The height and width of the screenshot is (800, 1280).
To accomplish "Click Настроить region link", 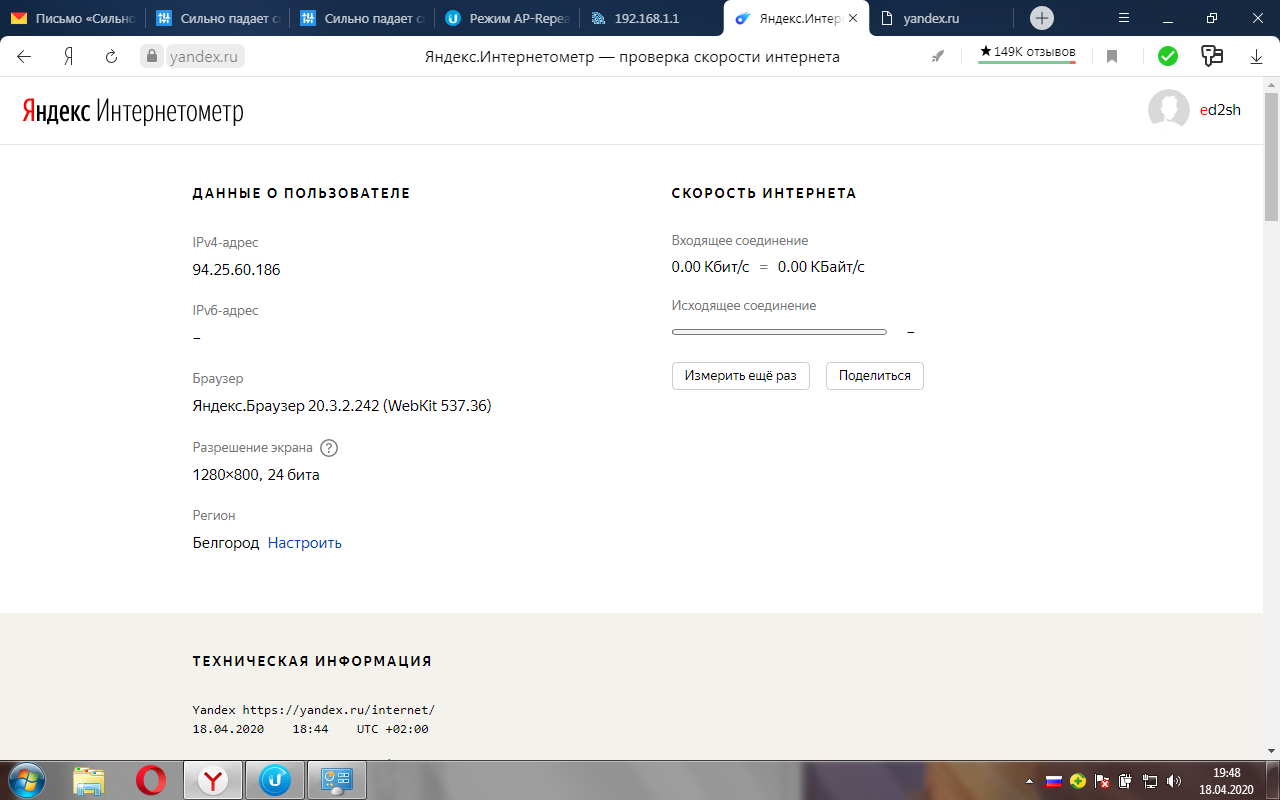I will pos(305,543).
